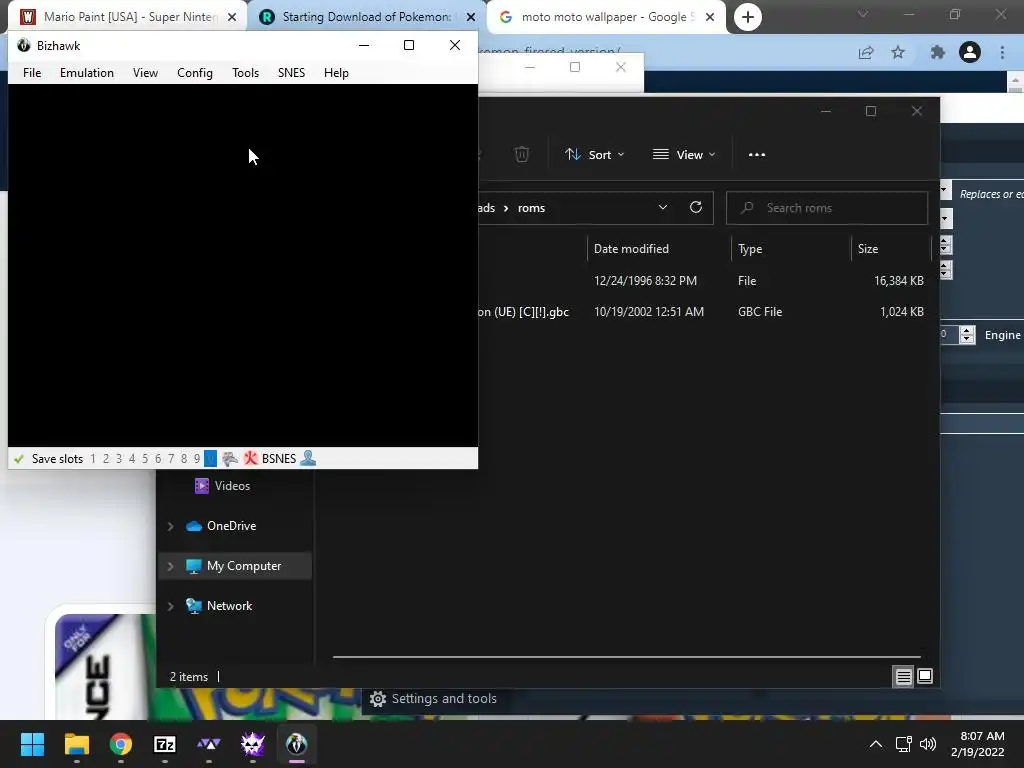Screen dimensions: 1024x768
Task: Open the Sort dropdown in File Explorer
Action: [595, 154]
